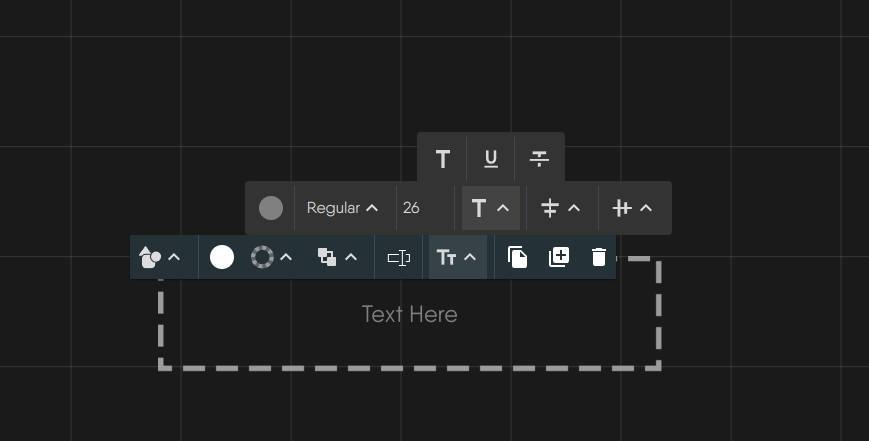Toggle underline text formatting
This screenshot has height=441, width=869.
[x=491, y=159]
